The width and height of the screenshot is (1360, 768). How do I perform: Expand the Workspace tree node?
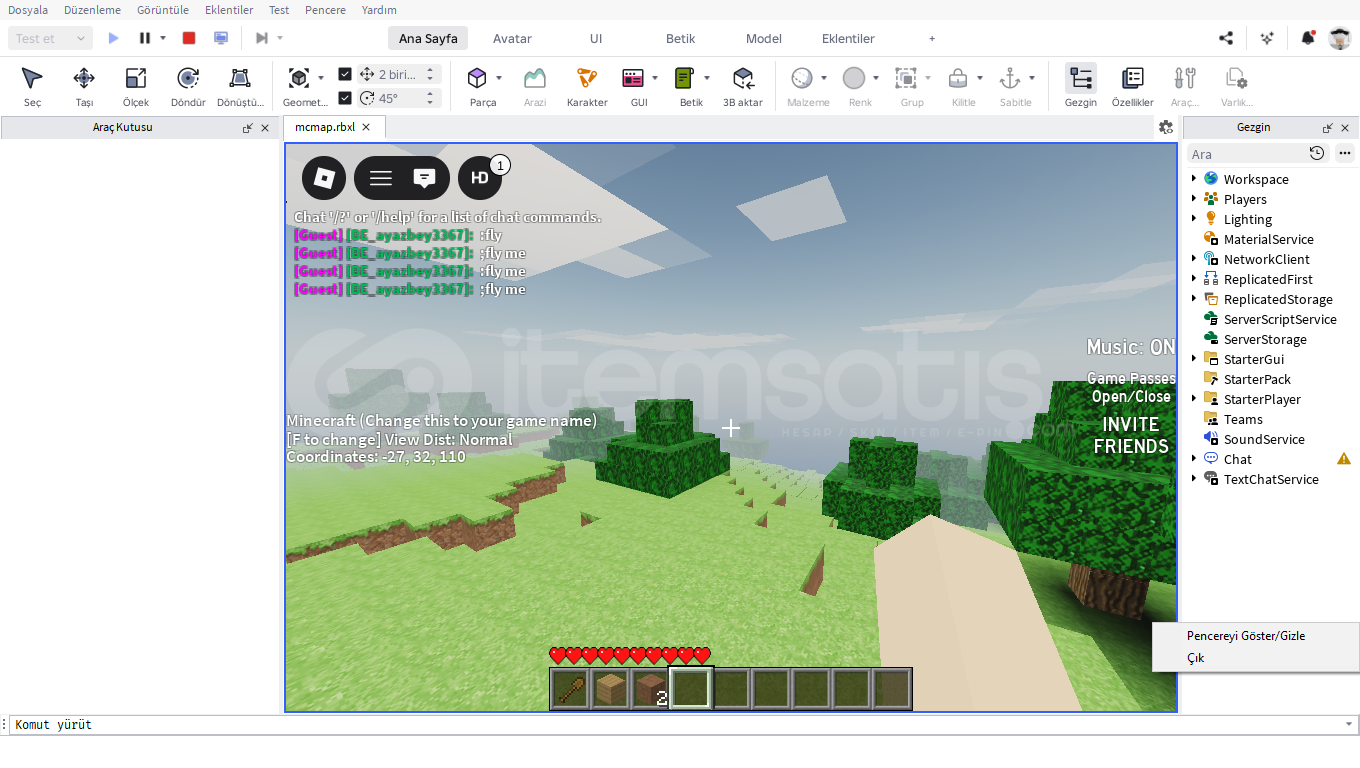pyautogui.click(x=1194, y=179)
